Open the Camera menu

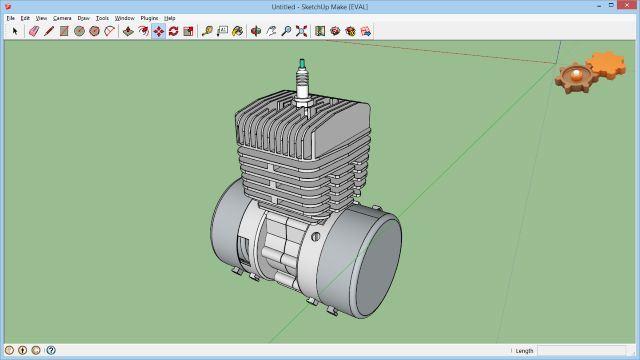[62, 18]
